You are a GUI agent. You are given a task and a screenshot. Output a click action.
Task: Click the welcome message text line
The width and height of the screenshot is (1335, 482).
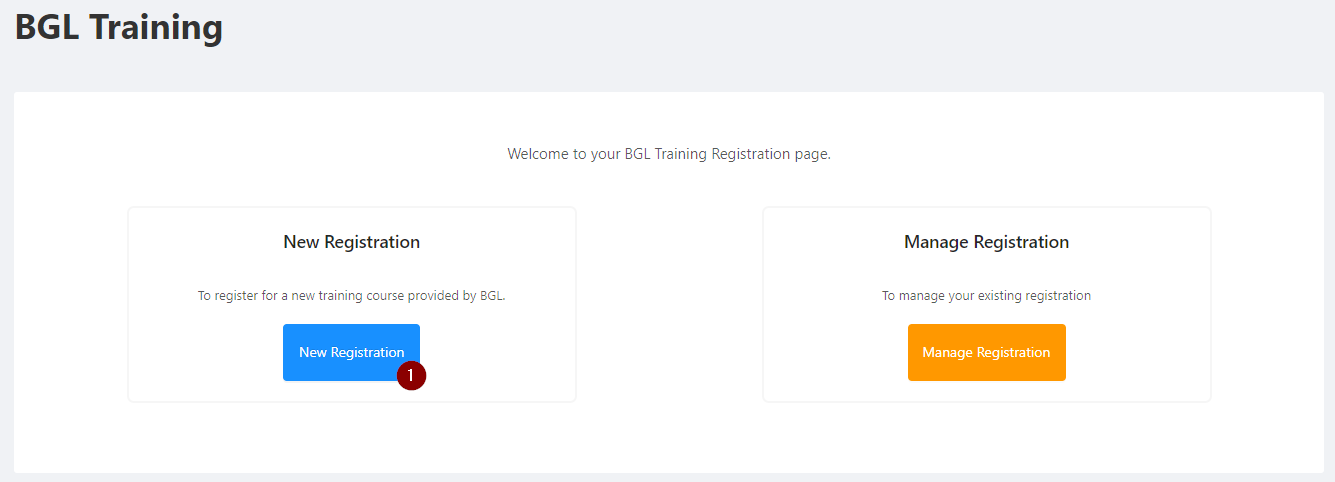[x=669, y=154]
